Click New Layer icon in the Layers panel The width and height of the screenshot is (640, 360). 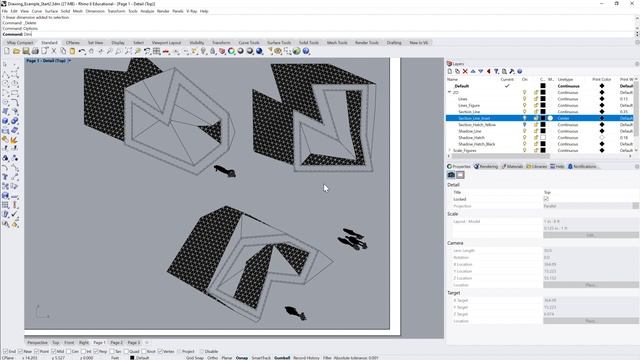click(x=450, y=71)
